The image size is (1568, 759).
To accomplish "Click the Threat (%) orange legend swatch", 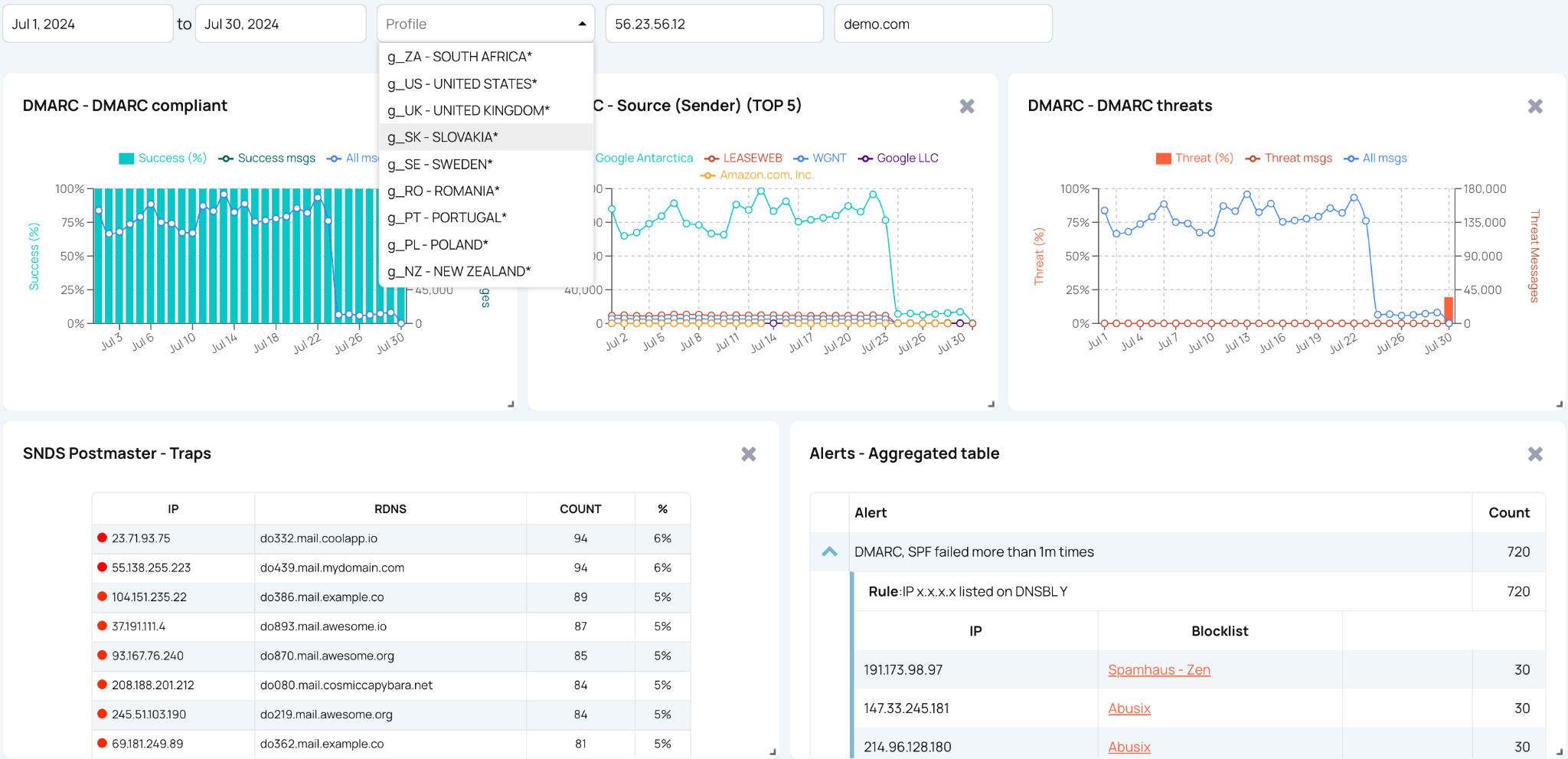I will click(1163, 159).
